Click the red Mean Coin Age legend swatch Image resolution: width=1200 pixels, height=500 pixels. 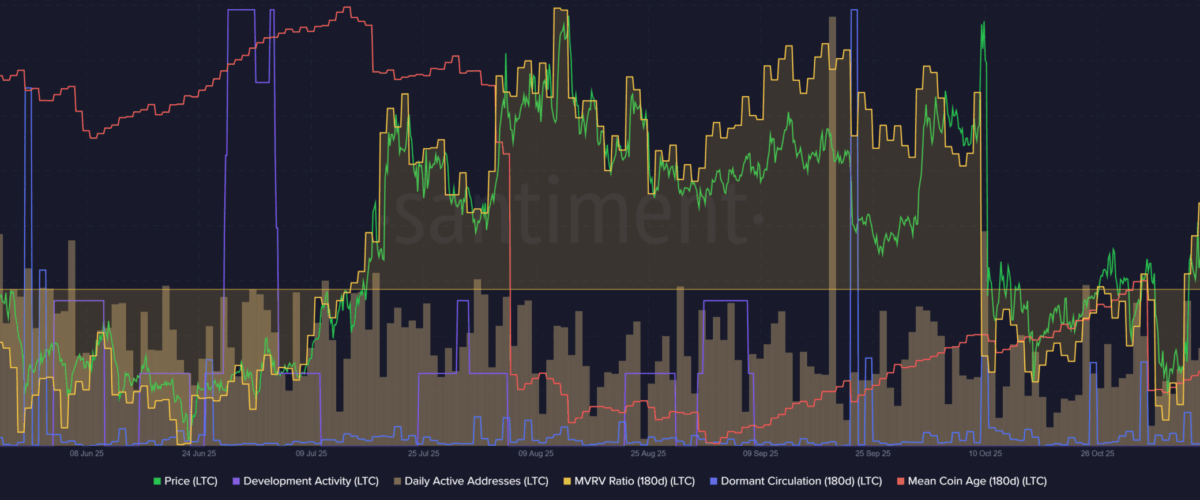click(900, 481)
